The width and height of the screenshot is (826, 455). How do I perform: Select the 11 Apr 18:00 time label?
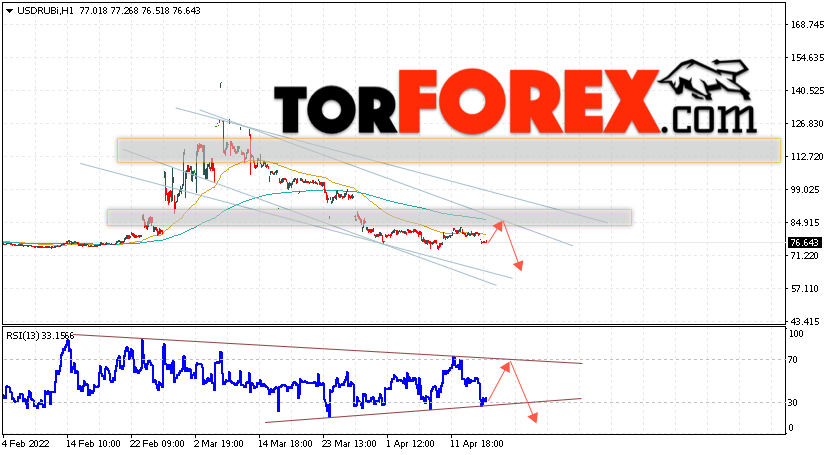click(x=476, y=444)
